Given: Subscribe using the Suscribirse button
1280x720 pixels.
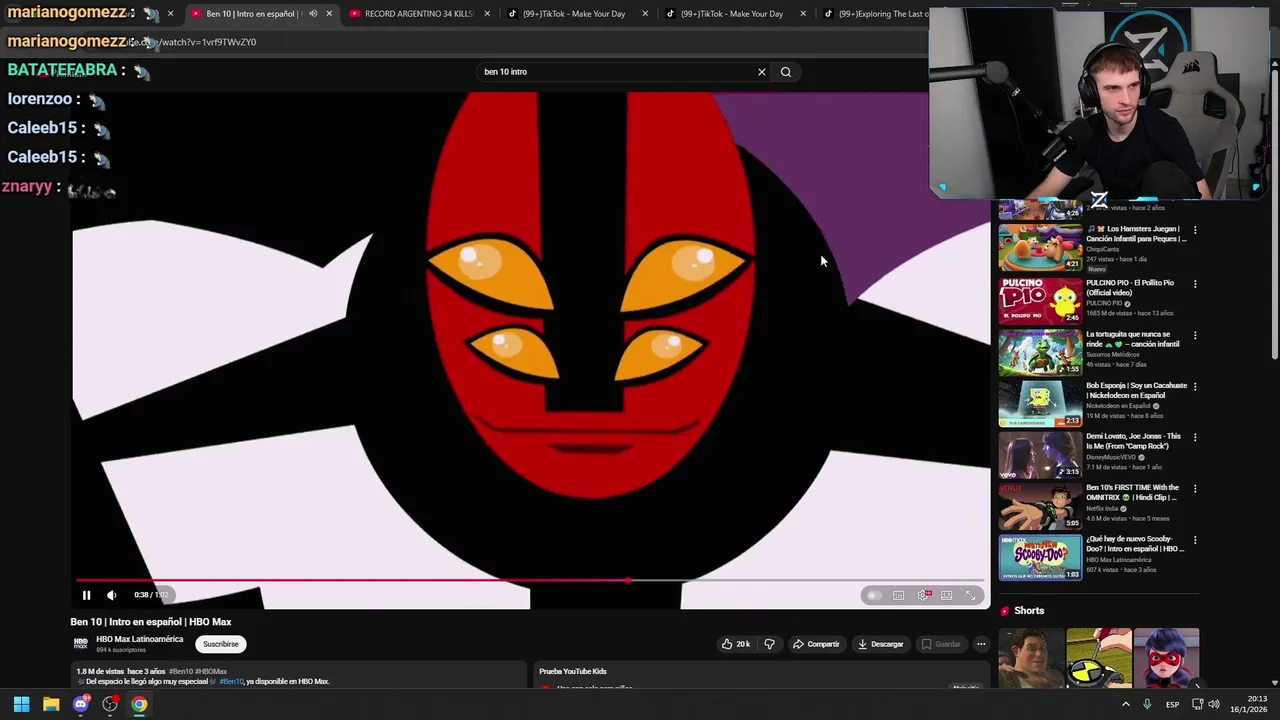Looking at the screenshot, I should (x=221, y=644).
